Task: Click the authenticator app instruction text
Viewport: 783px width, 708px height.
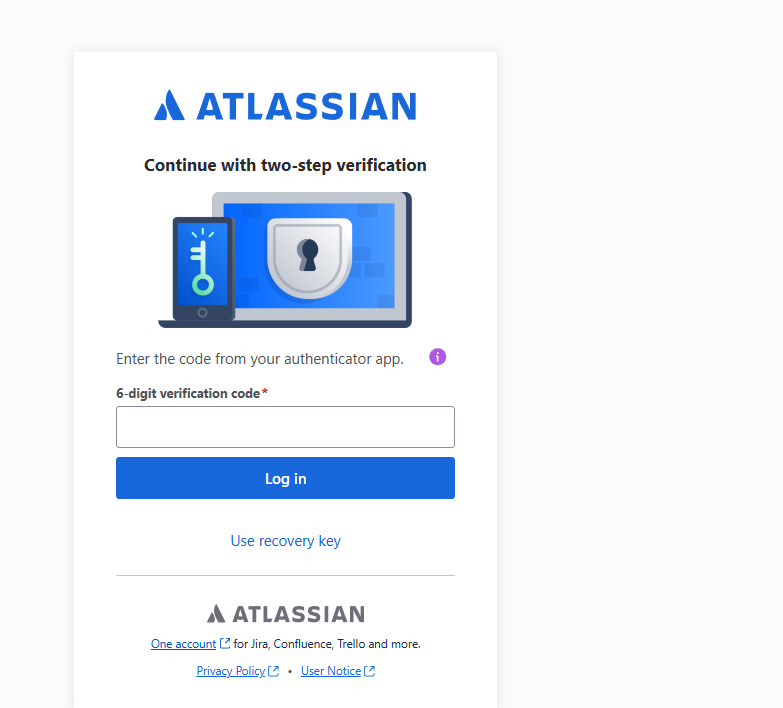Action: coord(260,359)
